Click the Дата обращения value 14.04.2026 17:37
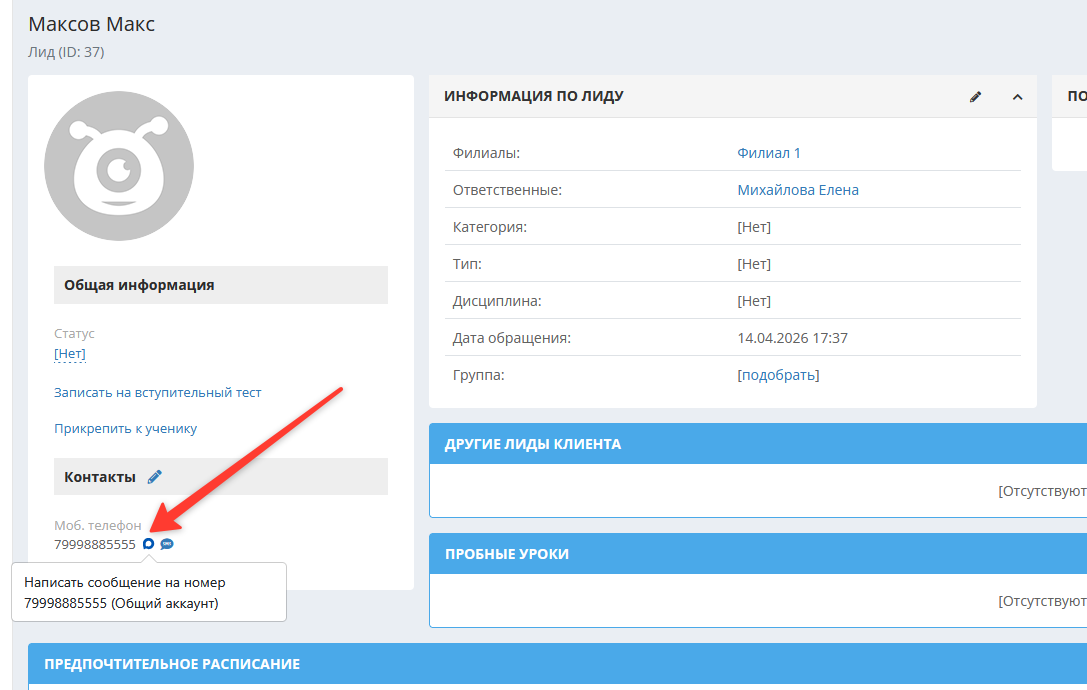1087x690 pixels. pyautogui.click(x=792, y=338)
